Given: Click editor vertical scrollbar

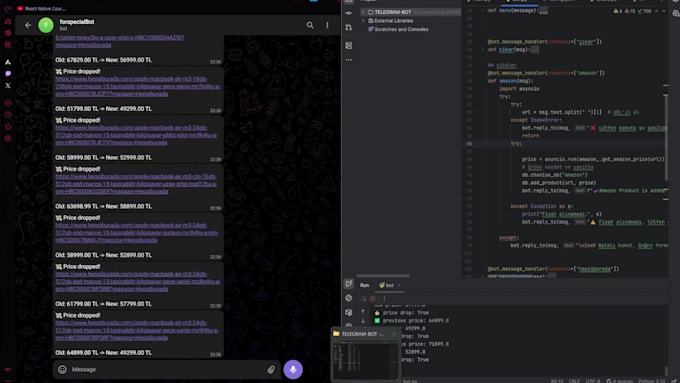Looking at the screenshot, I should [x=666, y=137].
